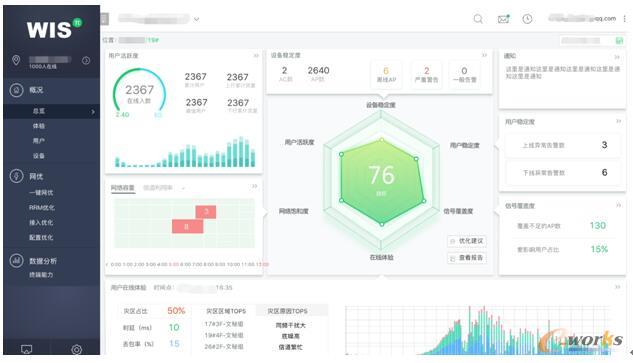Open the network name dropdown arrow
This screenshot has width=633, height=363.
tap(196, 19)
